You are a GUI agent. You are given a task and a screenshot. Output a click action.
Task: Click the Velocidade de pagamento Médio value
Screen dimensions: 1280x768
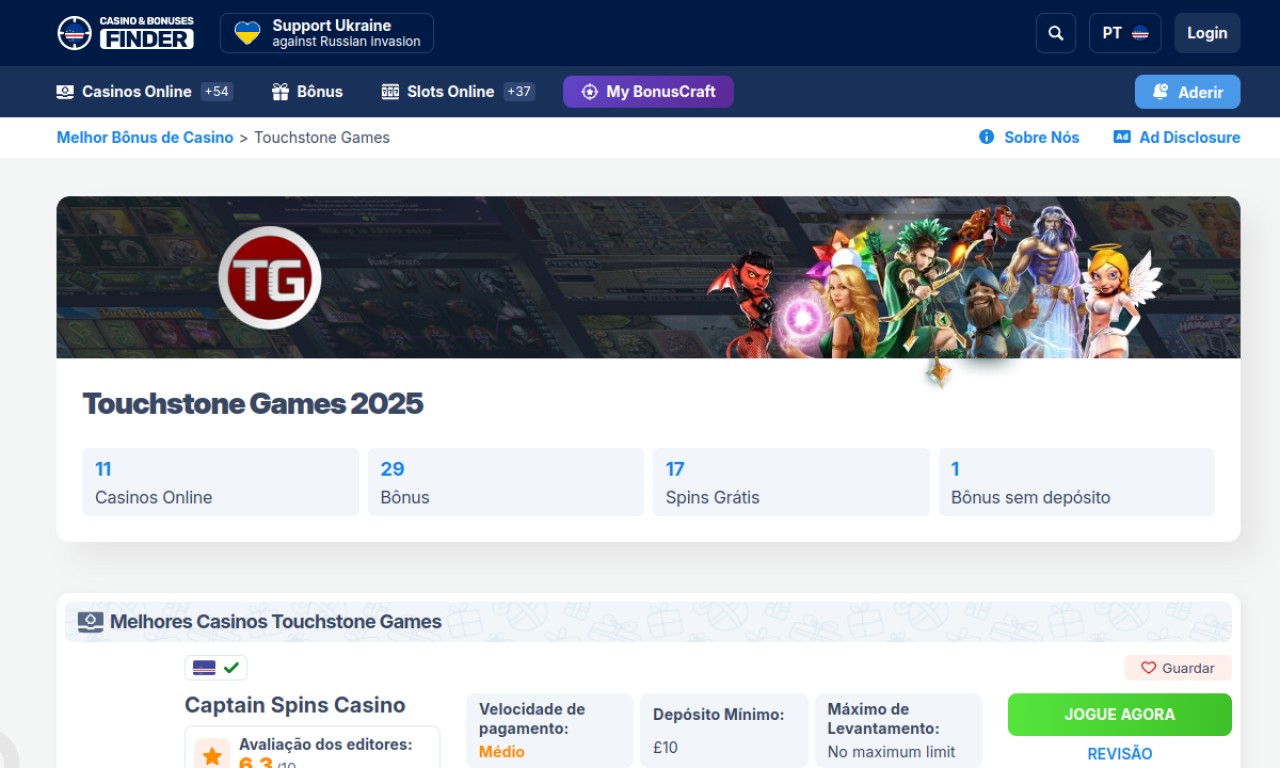click(502, 752)
